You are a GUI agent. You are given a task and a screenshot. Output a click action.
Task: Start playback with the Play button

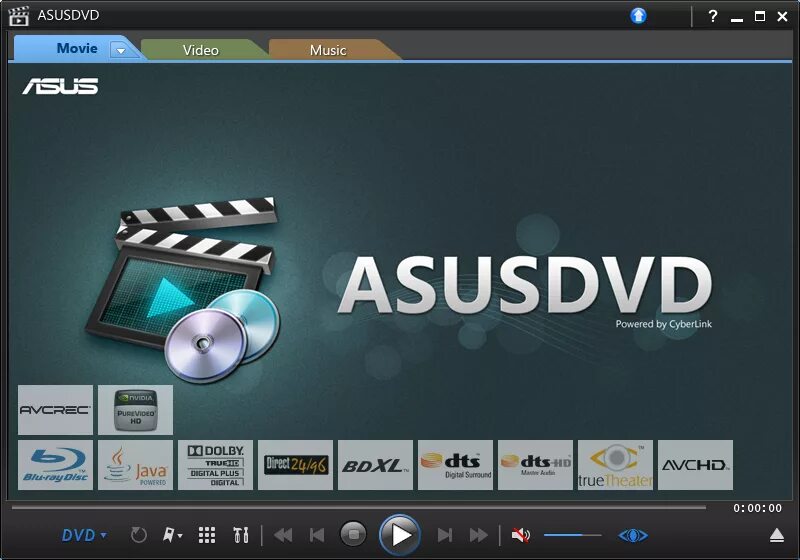[x=400, y=535]
